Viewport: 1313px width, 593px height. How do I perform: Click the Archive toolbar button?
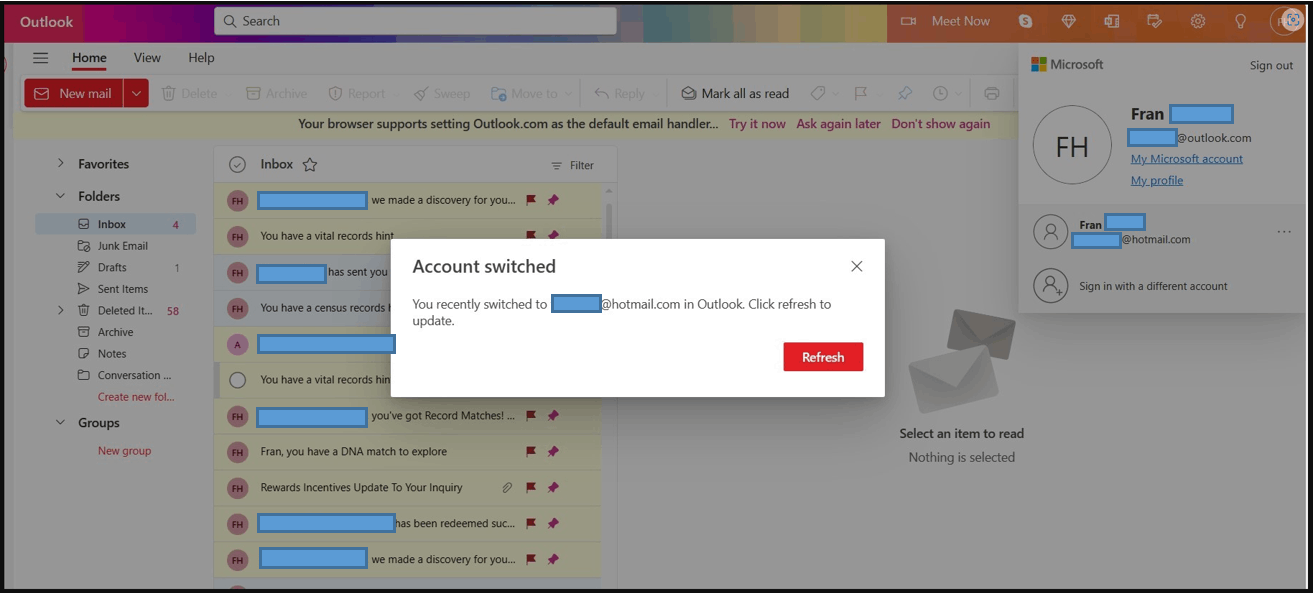pos(277,93)
